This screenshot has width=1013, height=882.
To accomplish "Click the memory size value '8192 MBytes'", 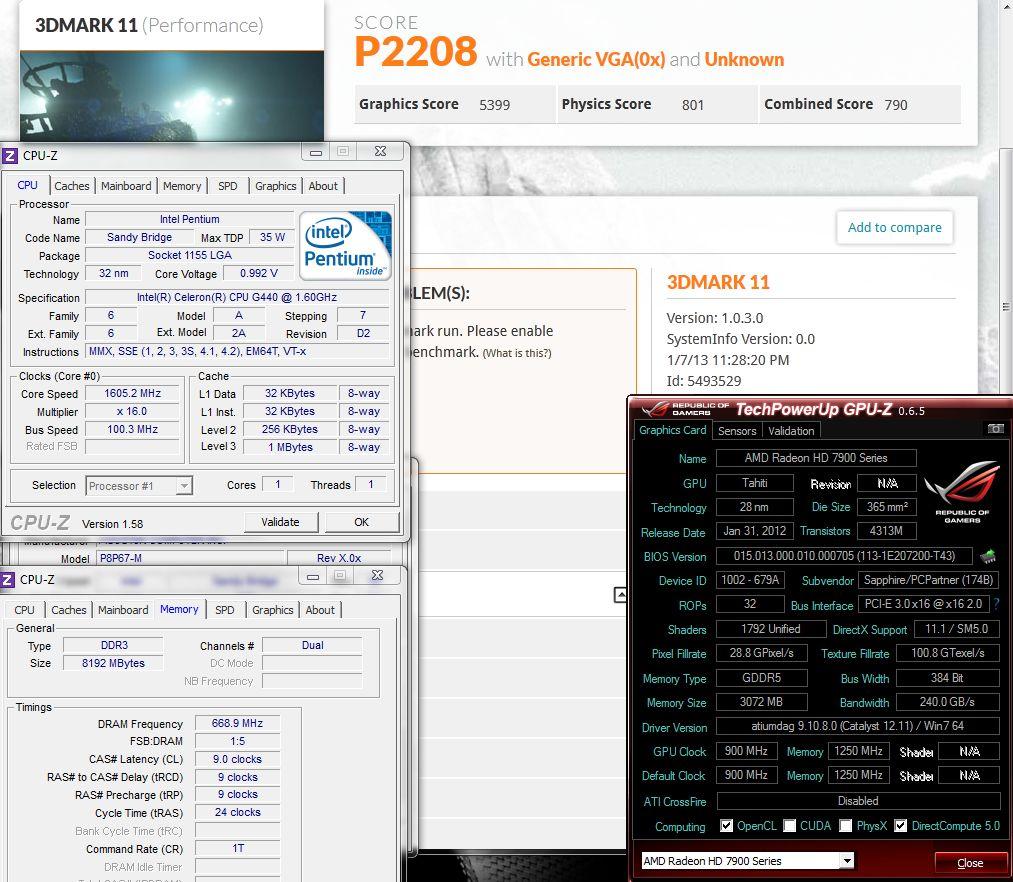I will 113,664.
